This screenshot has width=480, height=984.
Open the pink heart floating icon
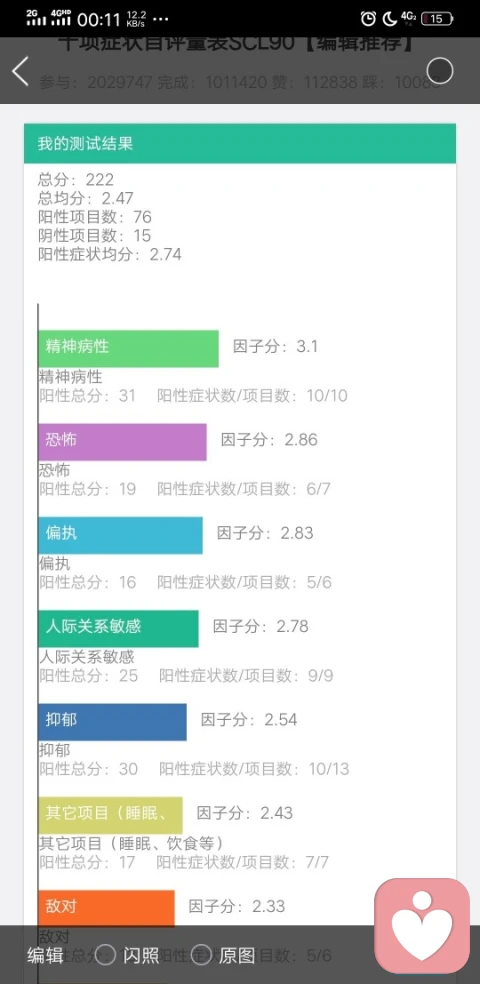pos(422,926)
